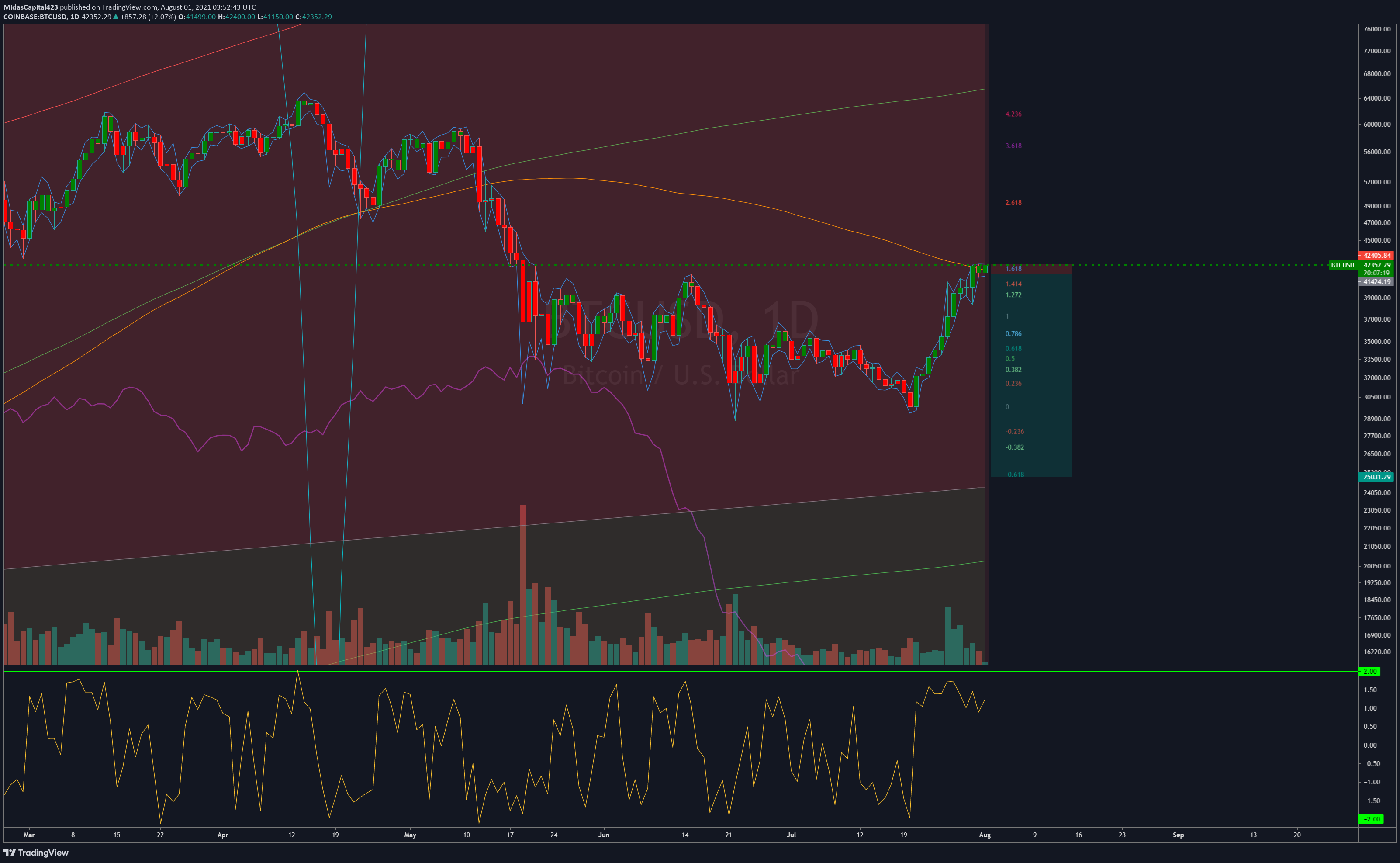Select the red 42405.84 price label

(1376, 255)
